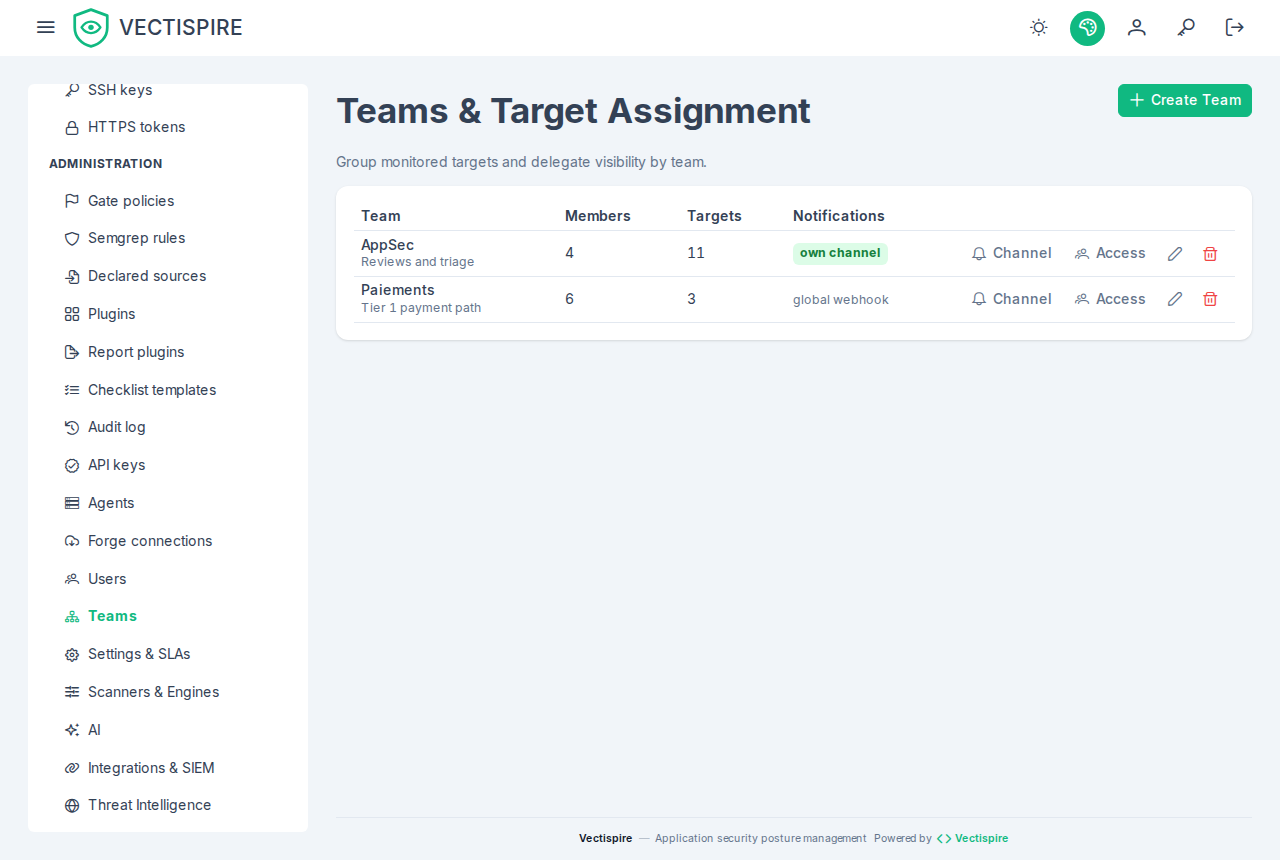Open the hamburger navigation menu

(x=46, y=27)
